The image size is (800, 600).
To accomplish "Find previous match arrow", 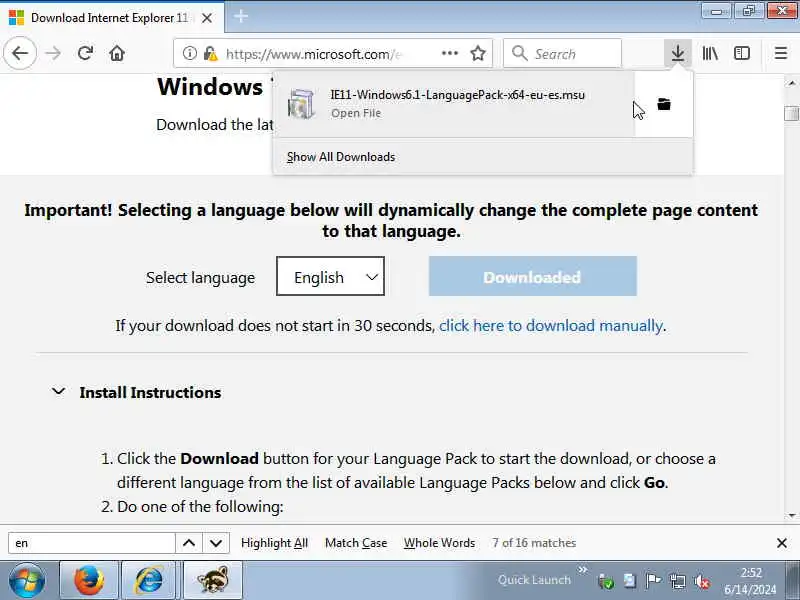I will pyautogui.click(x=189, y=543).
